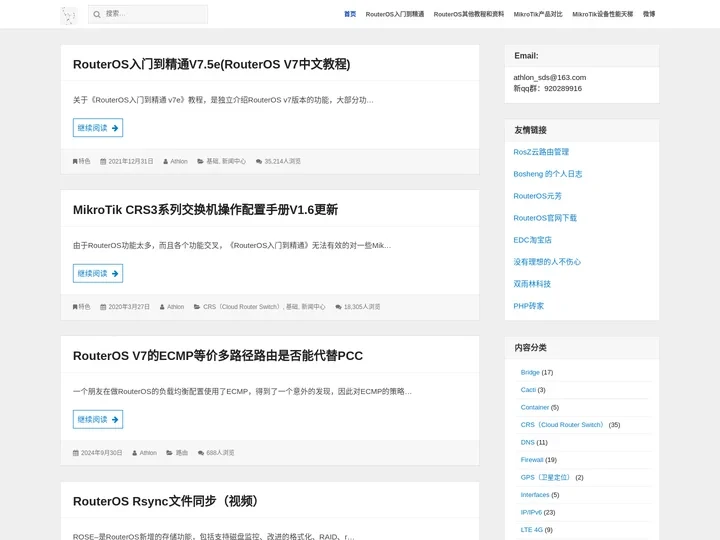Open the GPS（卫星定位）category

[x=545, y=478]
